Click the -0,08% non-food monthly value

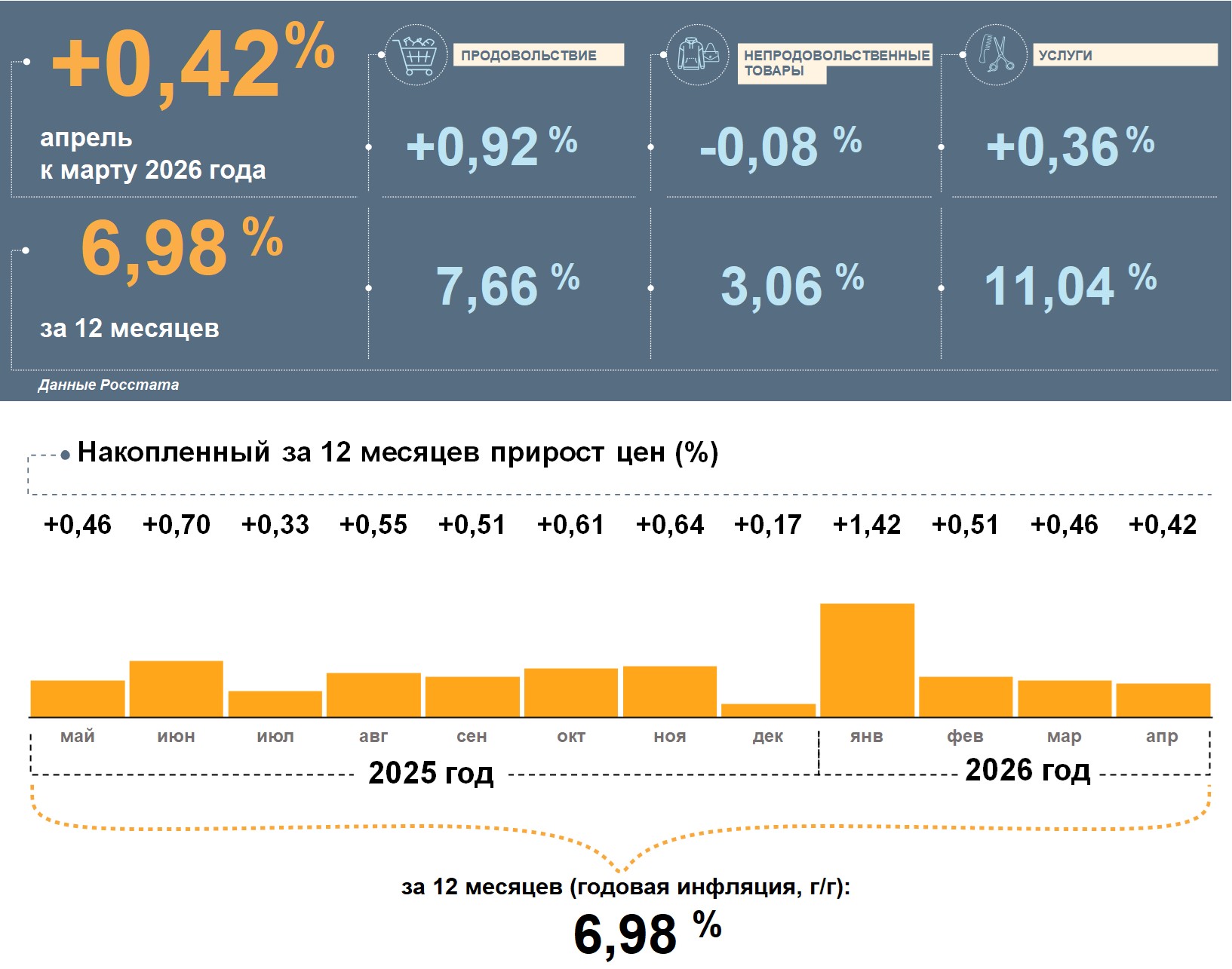pyautogui.click(x=781, y=146)
